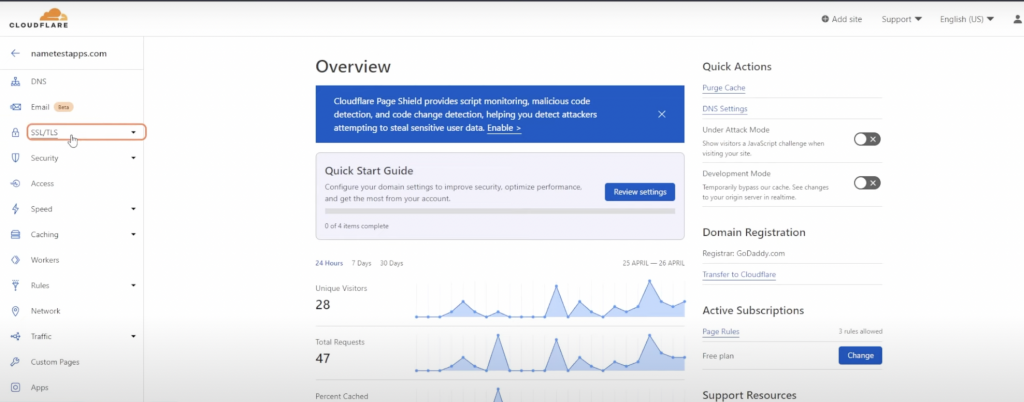Click the Network location pin icon
The height and width of the screenshot is (402, 1024).
click(16, 311)
